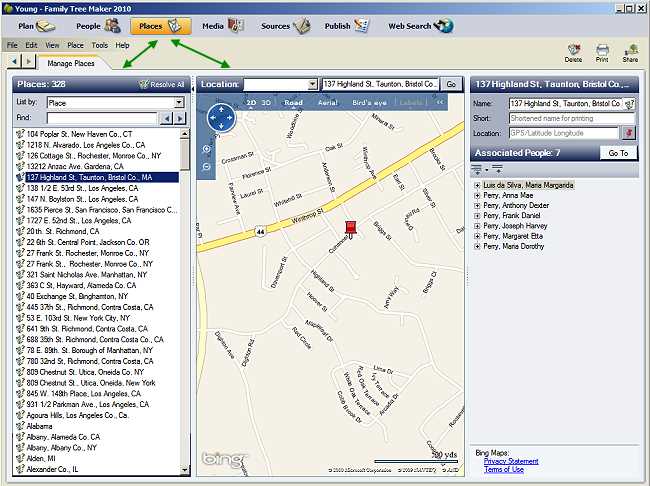
Task: Go back with the left arrow button
Action: pyautogui.click(x=15, y=61)
